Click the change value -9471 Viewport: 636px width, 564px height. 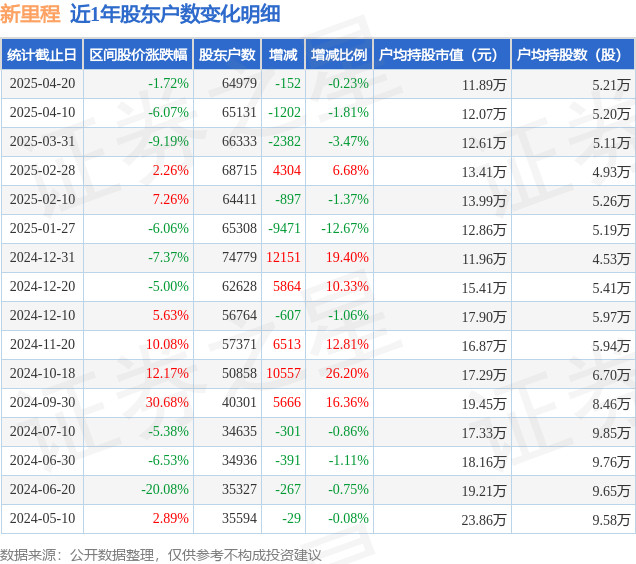[x=284, y=228]
